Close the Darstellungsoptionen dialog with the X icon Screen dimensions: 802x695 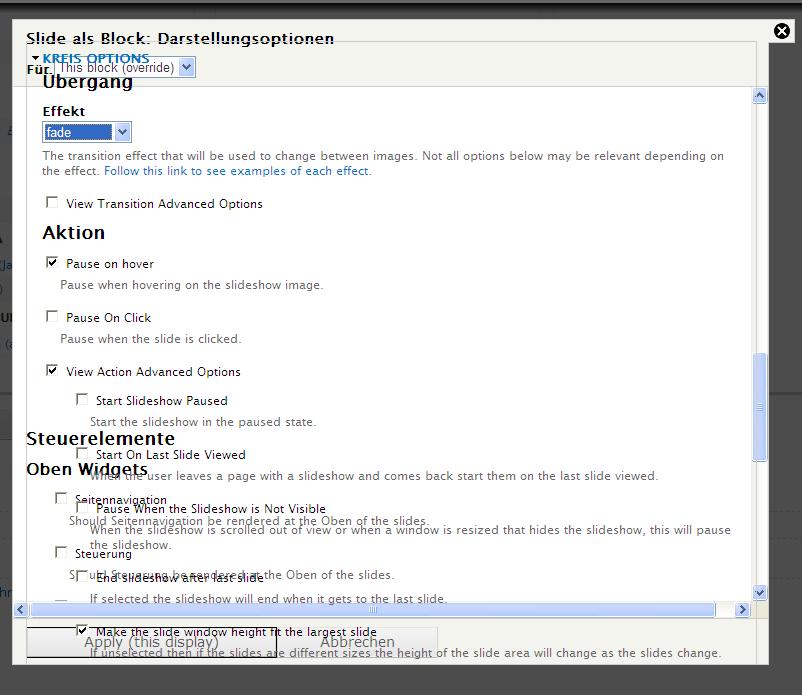[782, 31]
